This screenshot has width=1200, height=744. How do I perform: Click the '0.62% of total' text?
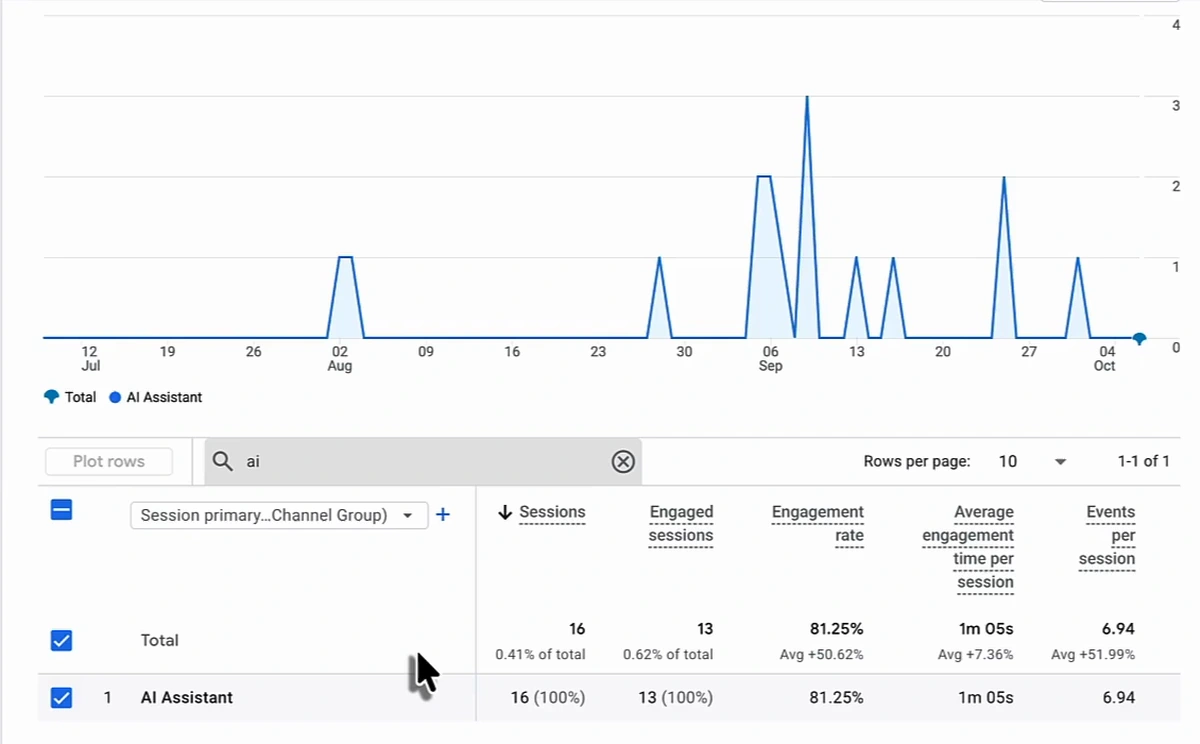point(668,654)
